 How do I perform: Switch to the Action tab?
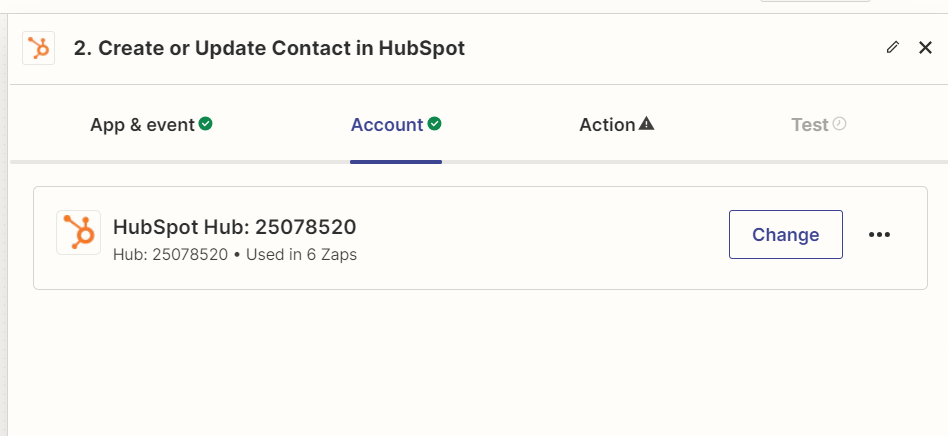click(x=617, y=125)
